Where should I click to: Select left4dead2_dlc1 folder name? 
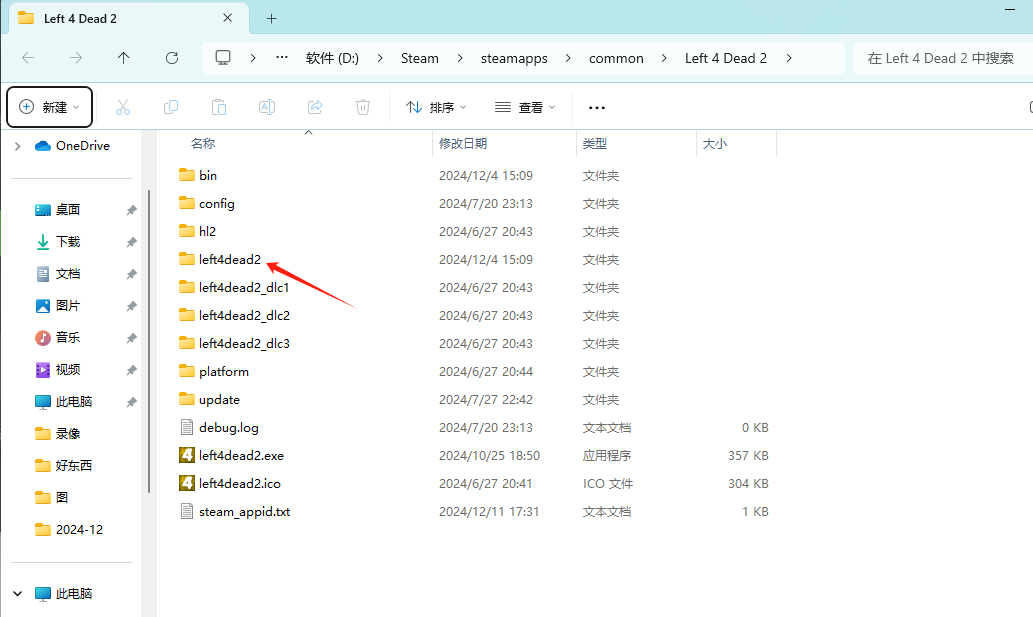[x=244, y=287]
